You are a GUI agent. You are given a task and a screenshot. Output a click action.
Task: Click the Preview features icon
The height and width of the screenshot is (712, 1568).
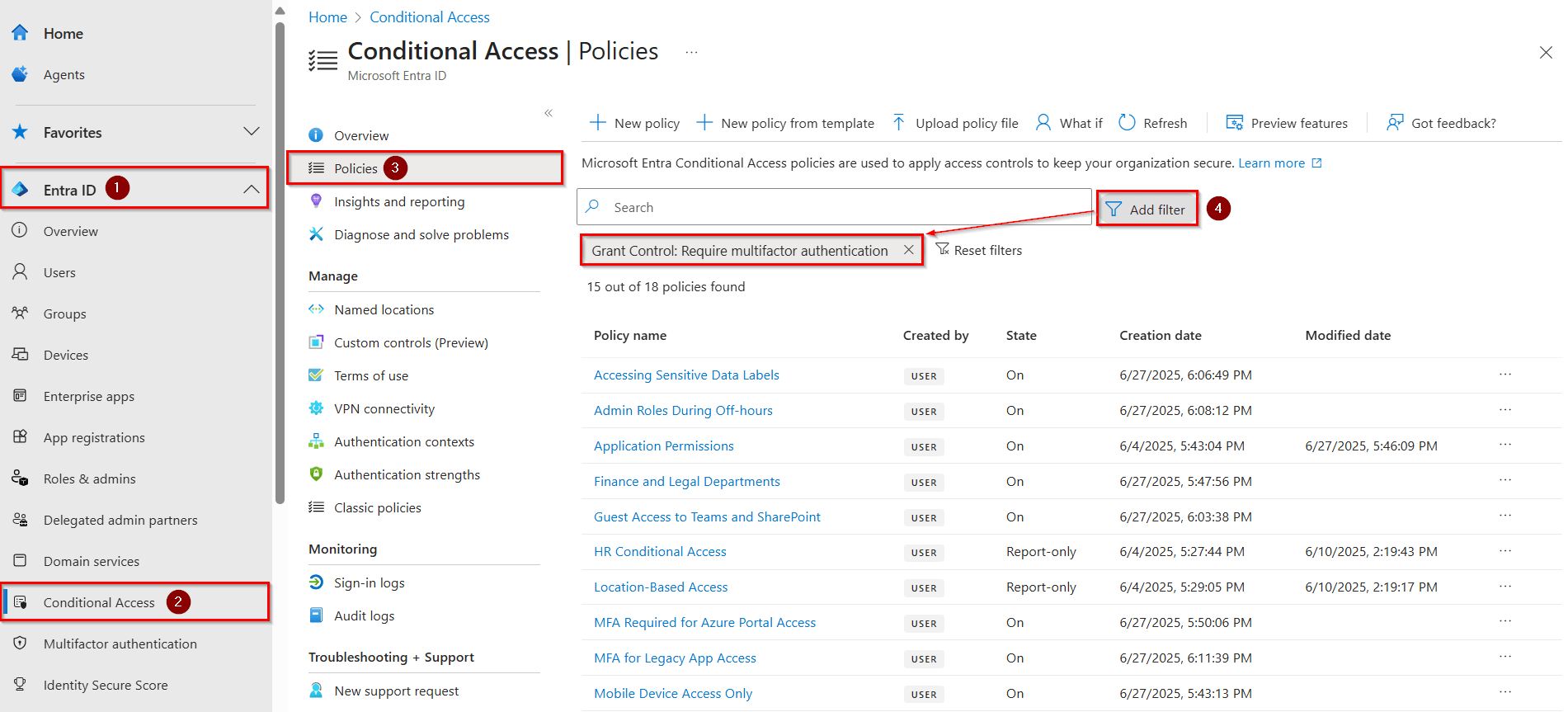1234,123
